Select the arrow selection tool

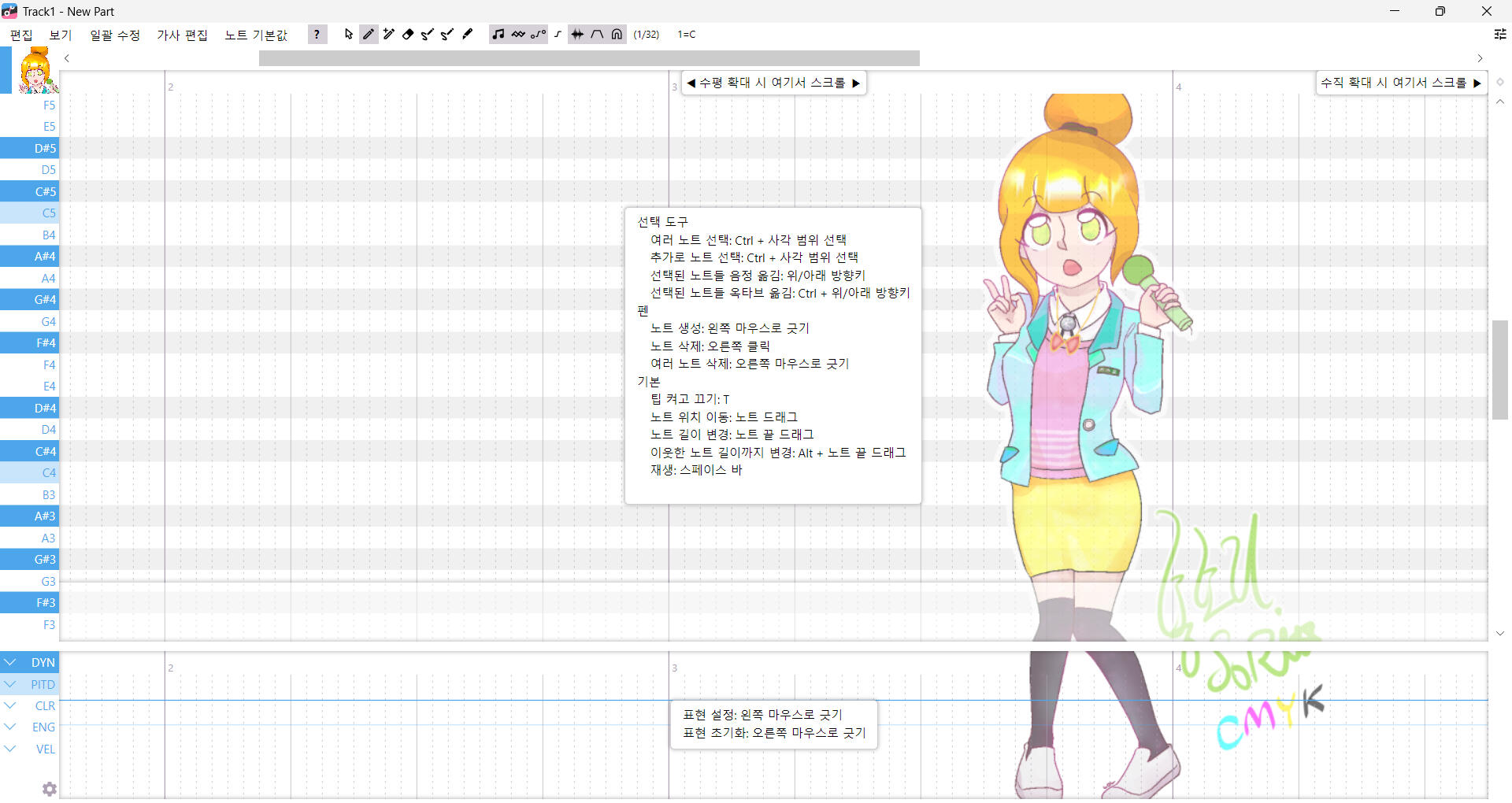349,34
